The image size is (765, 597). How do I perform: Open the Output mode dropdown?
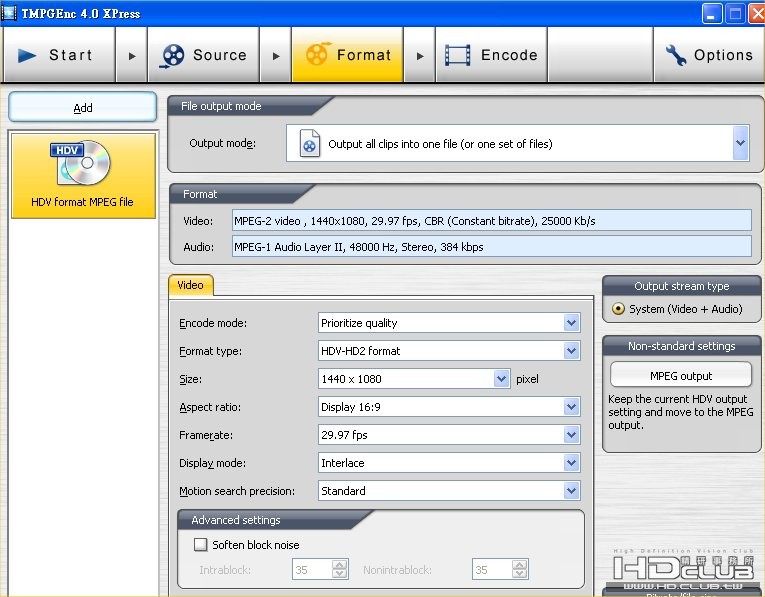click(x=740, y=143)
